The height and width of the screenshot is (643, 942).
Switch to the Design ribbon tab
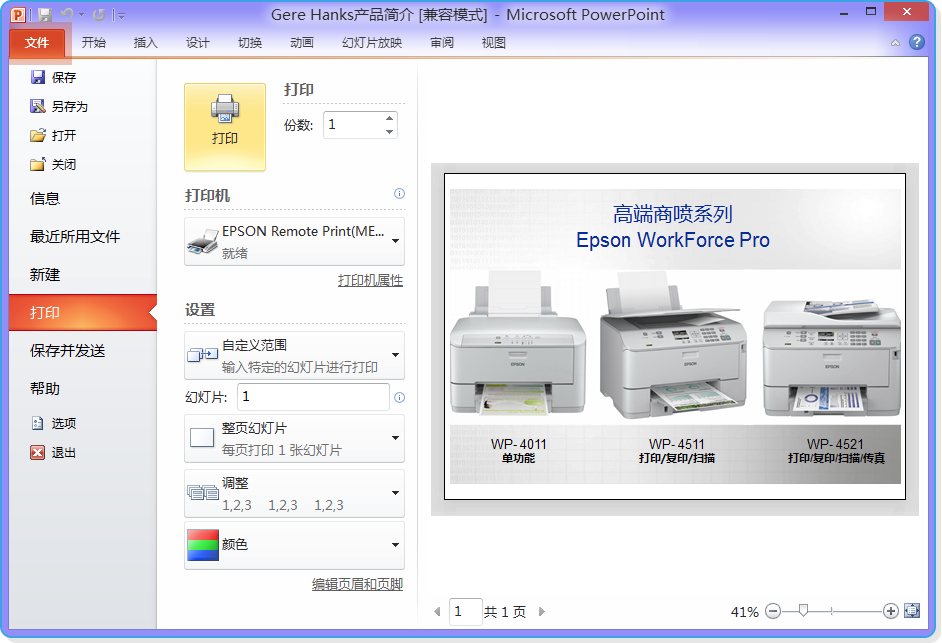pos(198,43)
